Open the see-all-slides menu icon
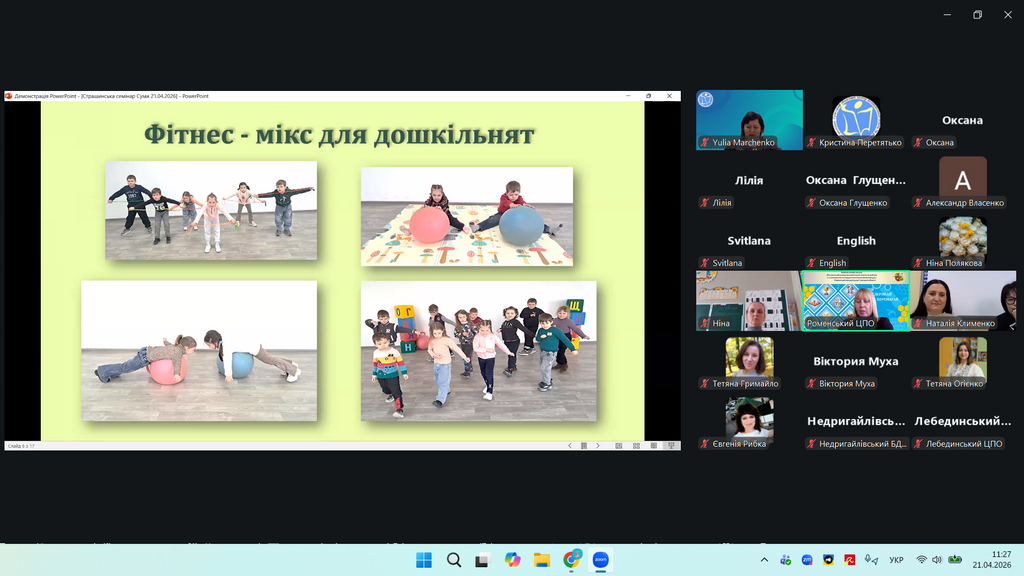Screen dimensions: 1024x576 pos(584,446)
